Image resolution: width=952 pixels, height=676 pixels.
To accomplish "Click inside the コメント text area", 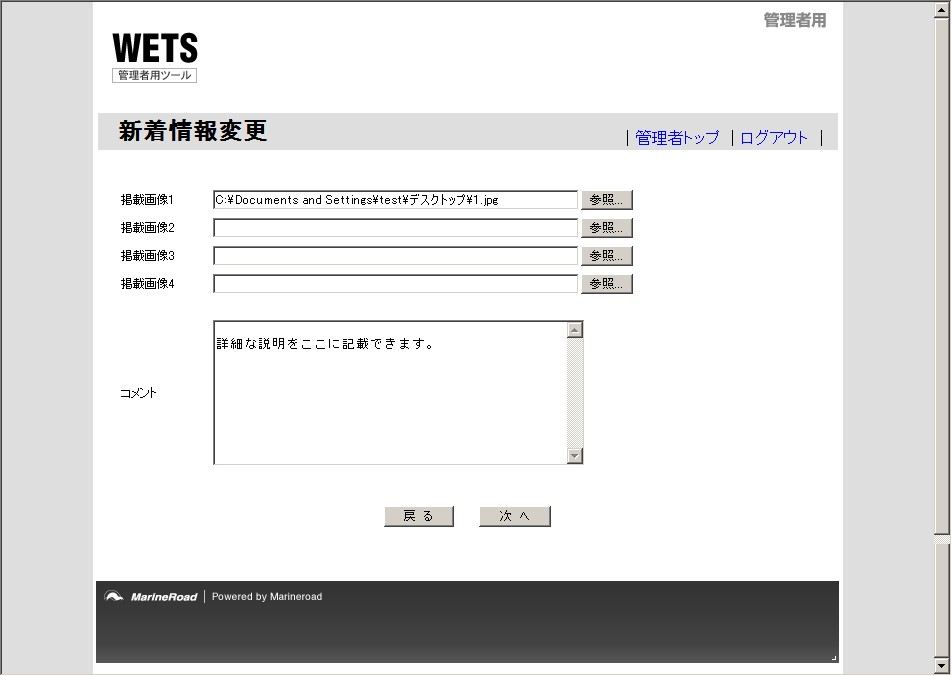I will [x=390, y=400].
